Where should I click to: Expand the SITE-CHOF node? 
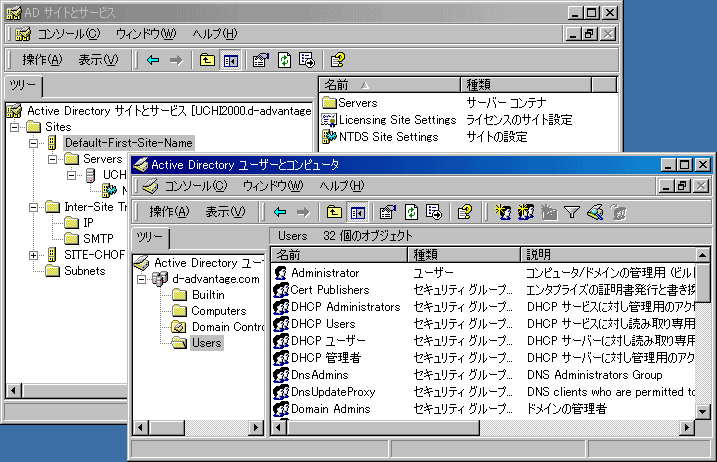[x=33, y=255]
